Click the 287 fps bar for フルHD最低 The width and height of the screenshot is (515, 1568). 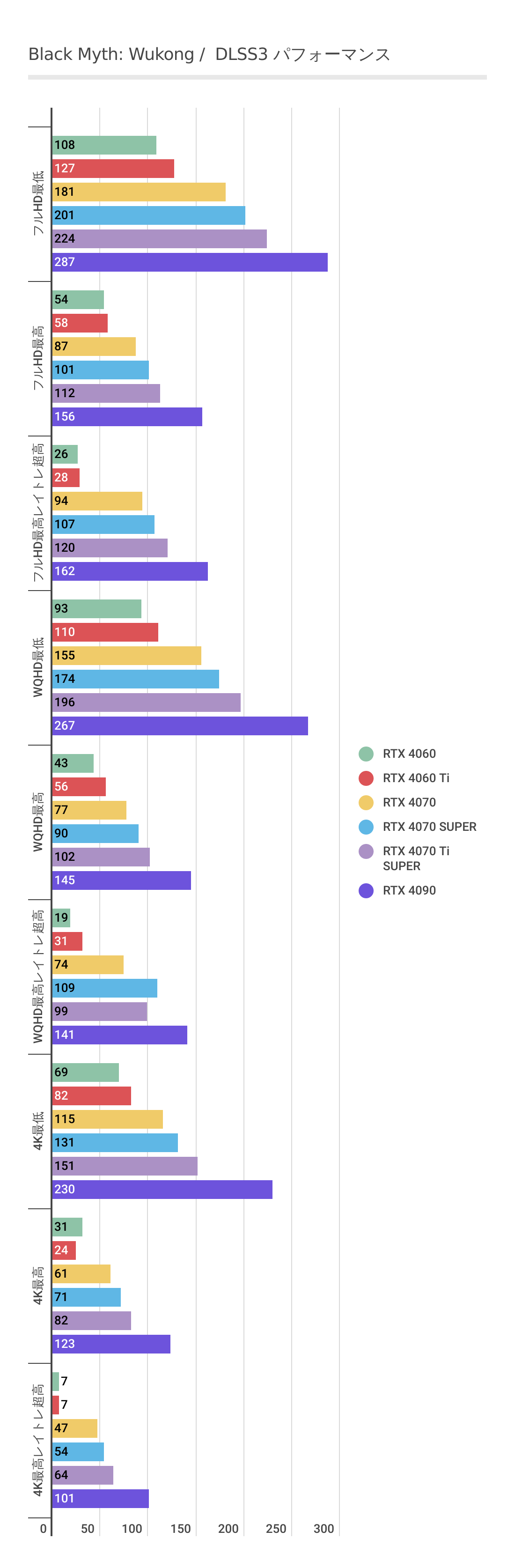pyautogui.click(x=190, y=262)
